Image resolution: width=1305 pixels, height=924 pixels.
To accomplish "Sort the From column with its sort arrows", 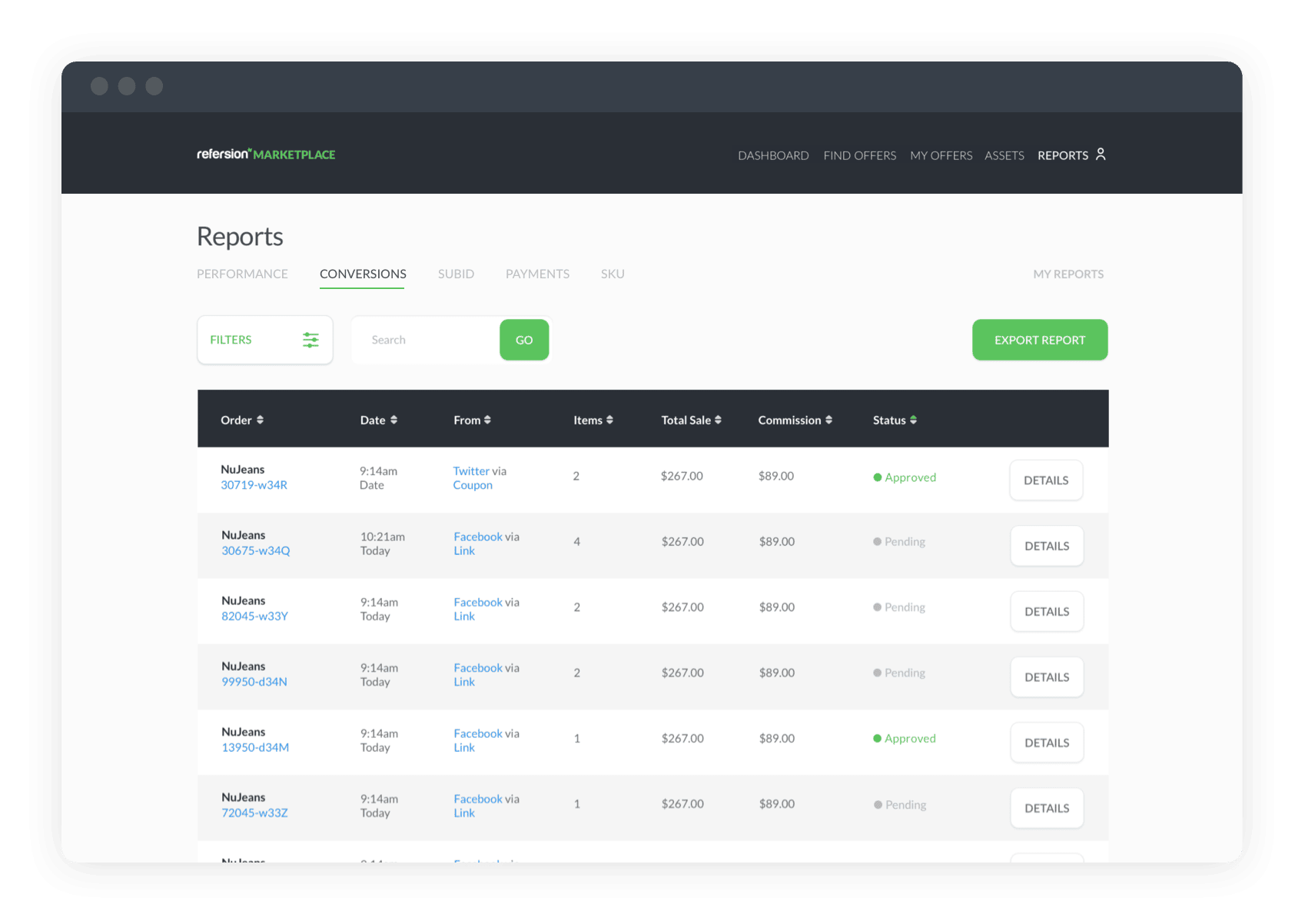I will tap(489, 420).
